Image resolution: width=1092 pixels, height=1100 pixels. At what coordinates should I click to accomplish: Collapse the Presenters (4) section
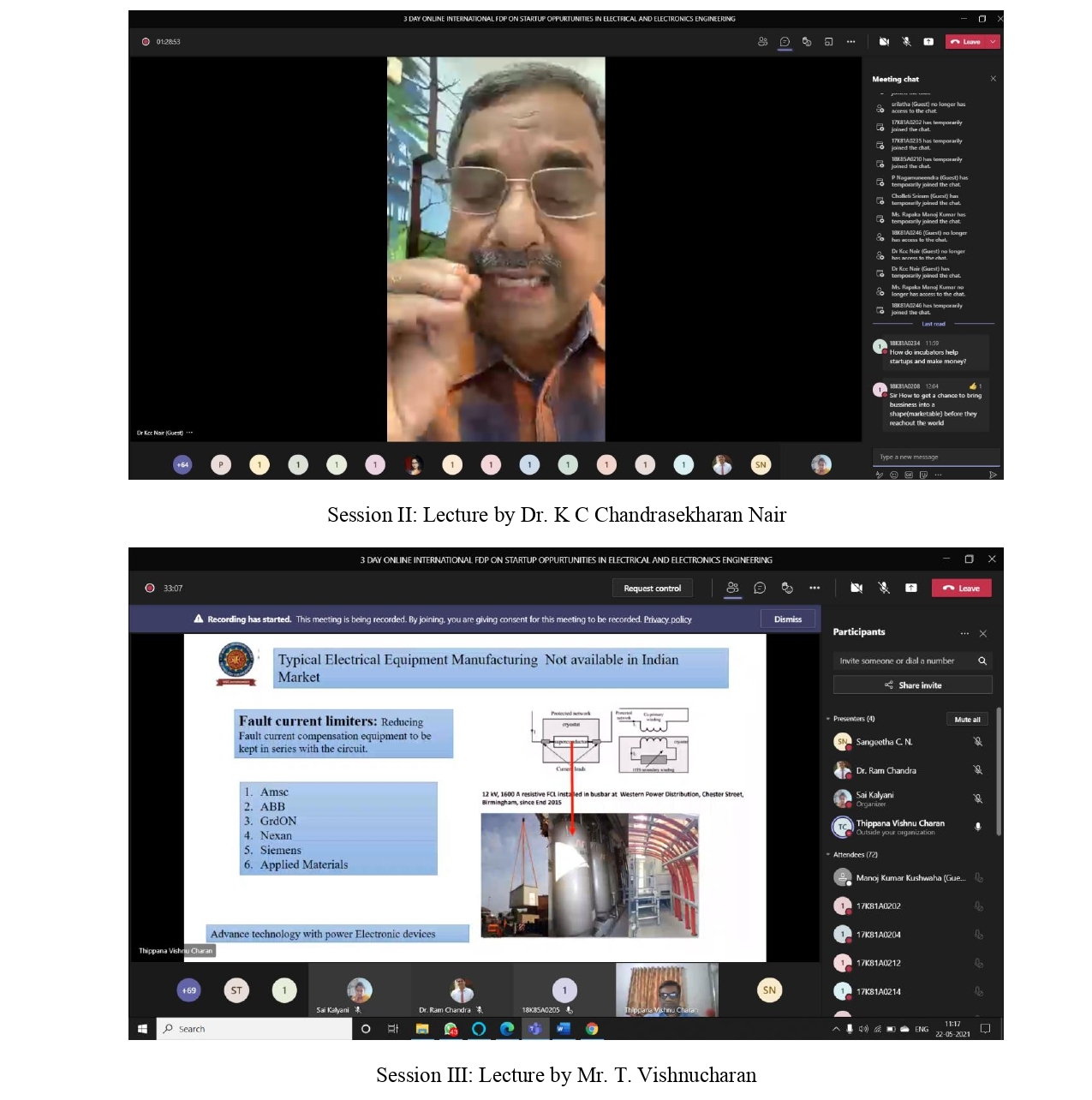[828, 719]
